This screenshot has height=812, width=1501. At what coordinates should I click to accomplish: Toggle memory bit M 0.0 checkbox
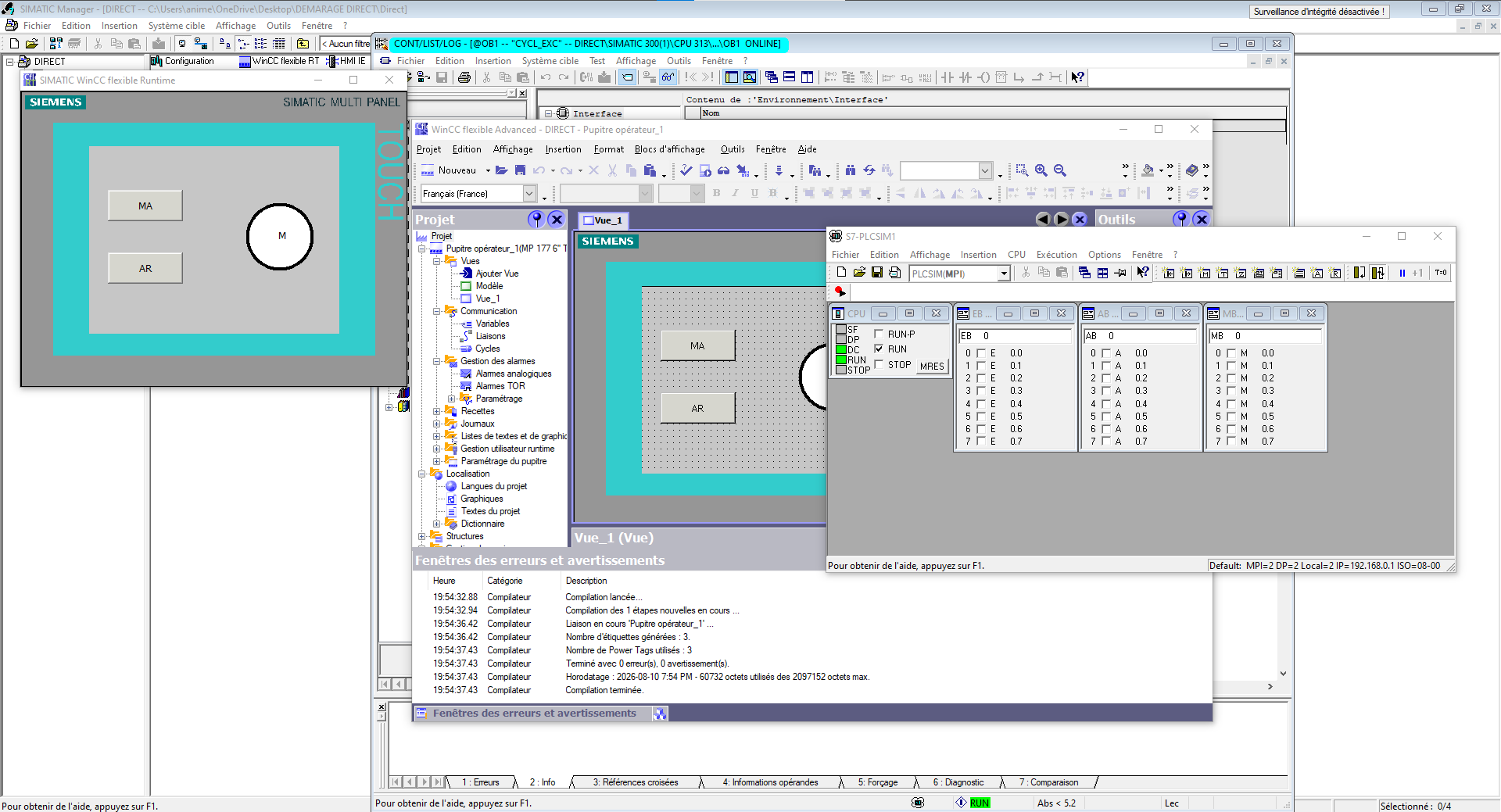coord(1231,353)
